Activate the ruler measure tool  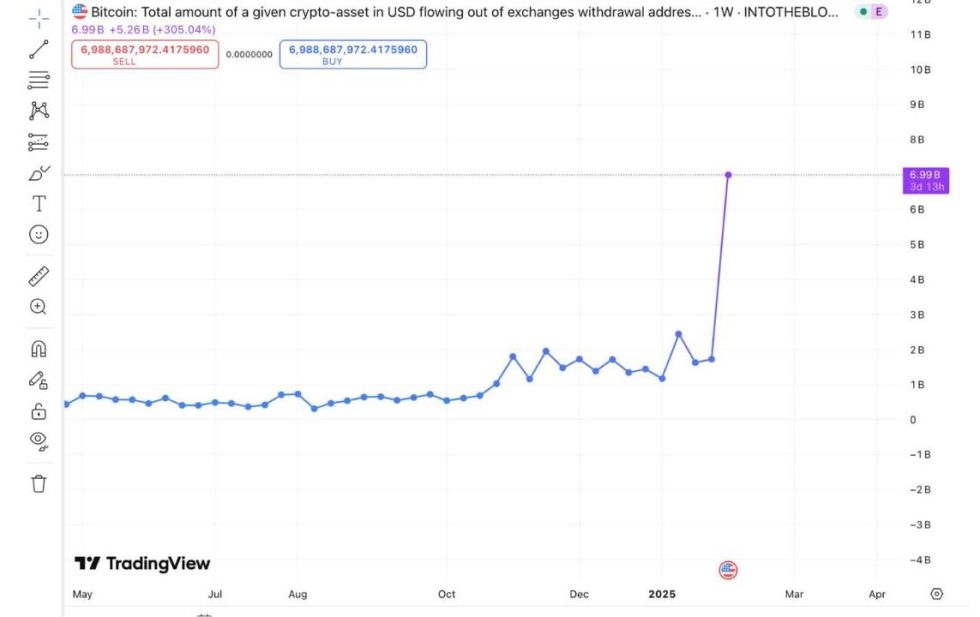39,276
